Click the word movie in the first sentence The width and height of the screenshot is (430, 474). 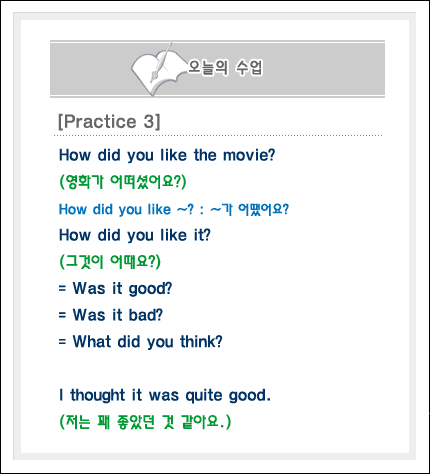point(249,155)
